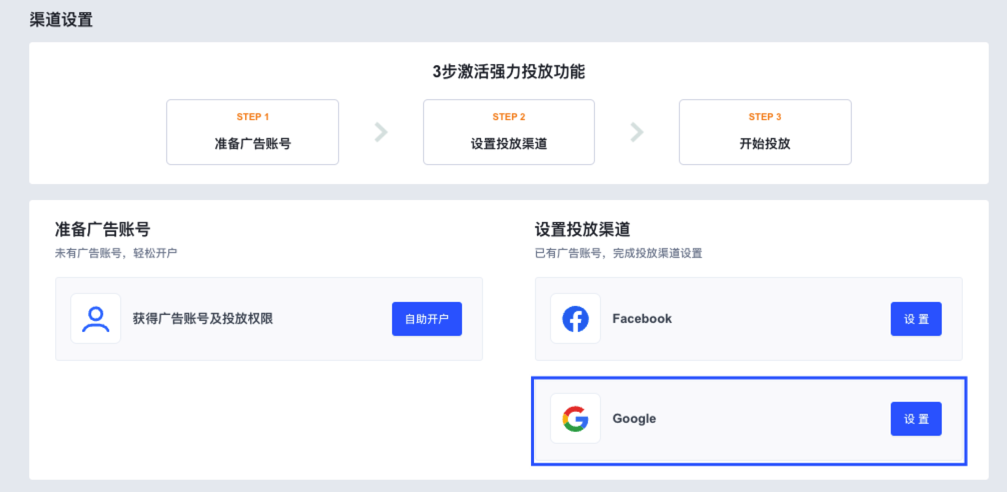The height and width of the screenshot is (492, 1007).
Task: Click the 渠道设置 page title
Action: tap(61, 20)
